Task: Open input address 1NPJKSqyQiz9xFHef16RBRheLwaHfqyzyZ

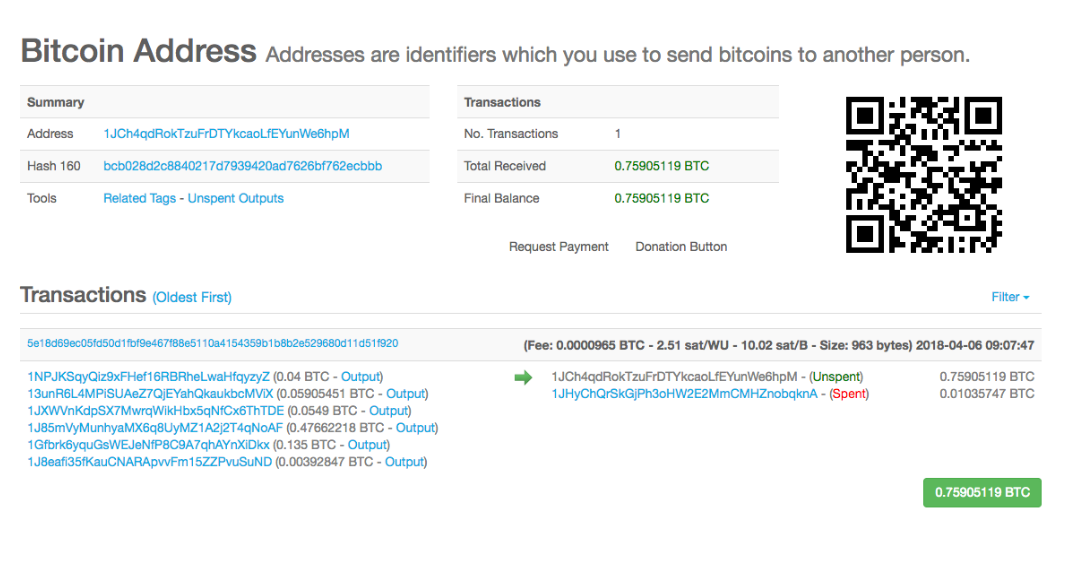Action: [148, 377]
